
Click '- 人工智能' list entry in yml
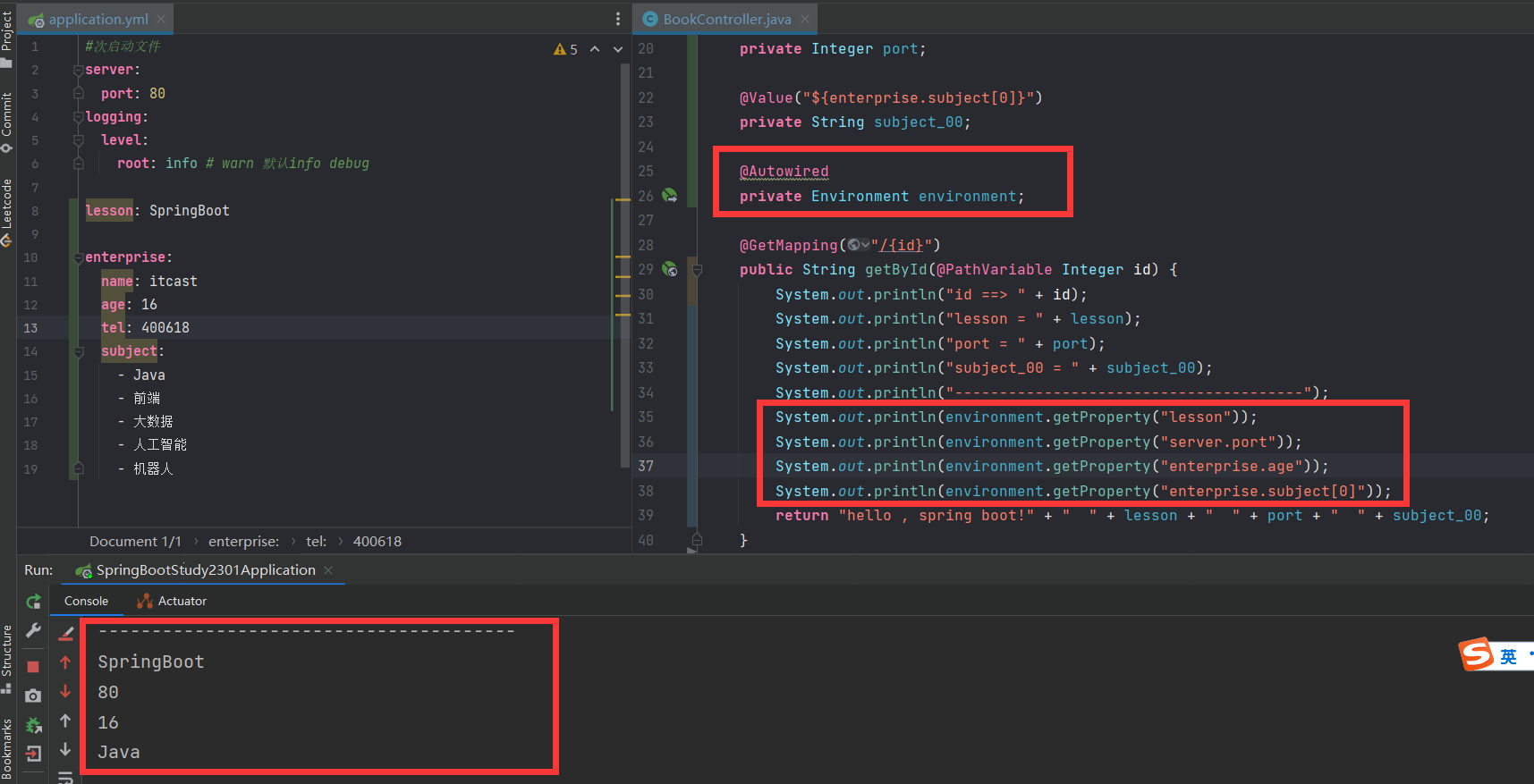pos(152,444)
